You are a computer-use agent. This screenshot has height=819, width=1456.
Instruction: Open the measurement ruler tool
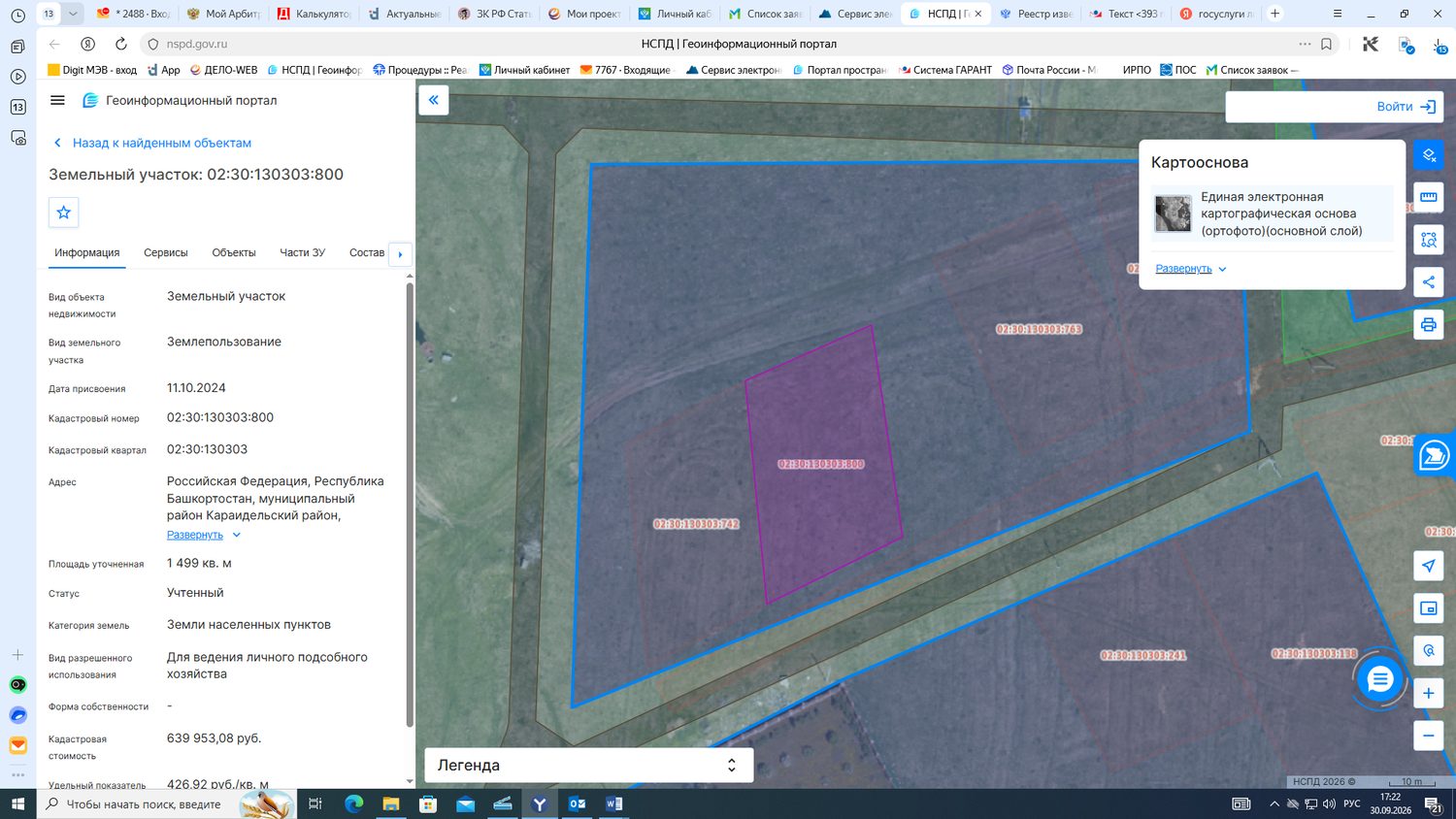(x=1428, y=197)
